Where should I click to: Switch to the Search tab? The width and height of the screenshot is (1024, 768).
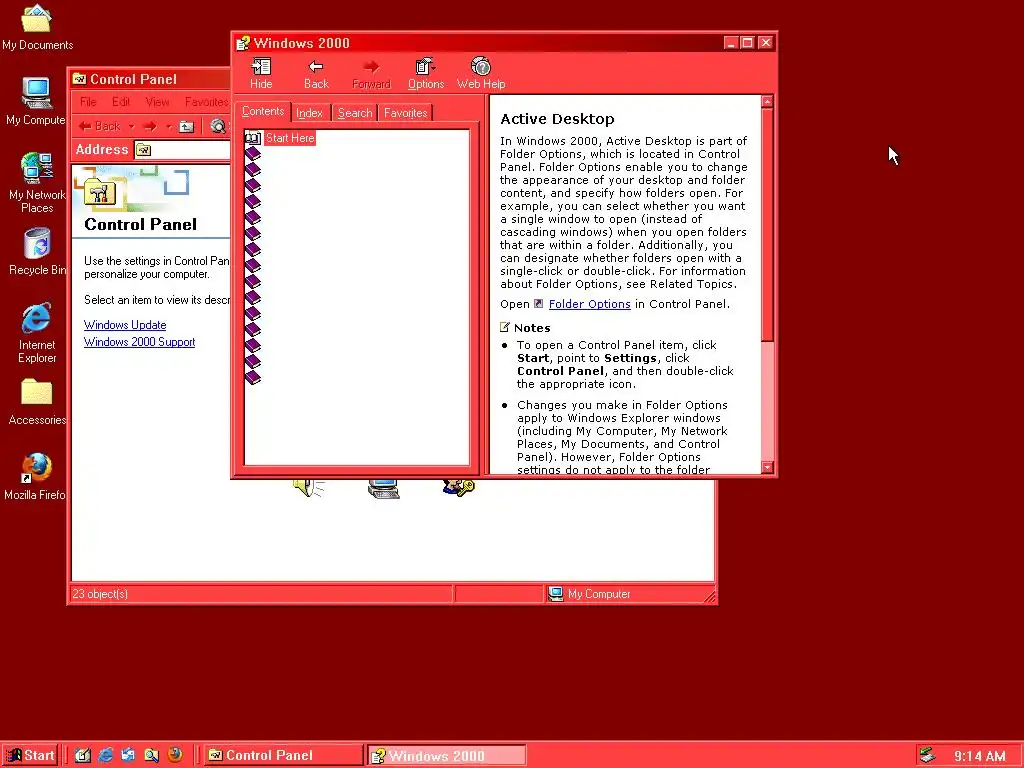(355, 113)
